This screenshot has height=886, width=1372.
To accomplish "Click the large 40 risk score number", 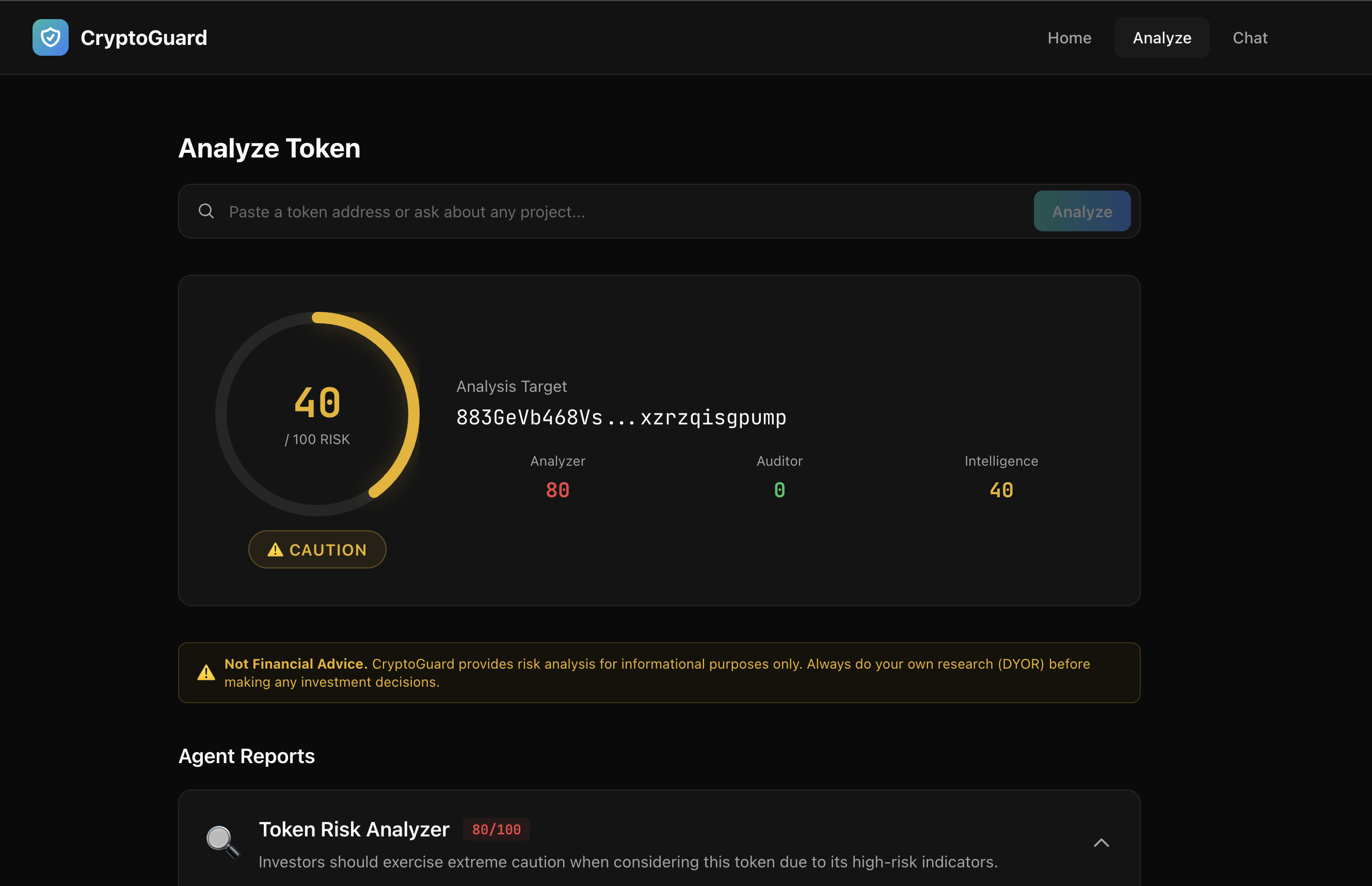I will tap(317, 403).
